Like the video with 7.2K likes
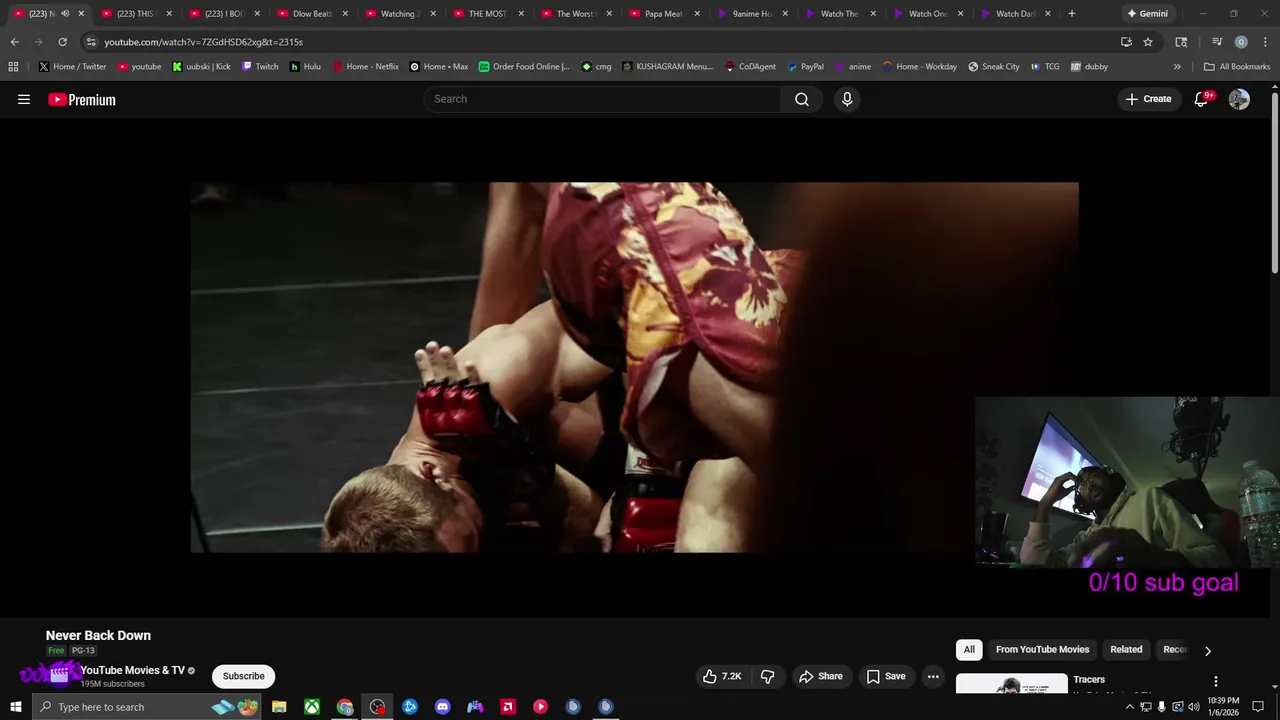 point(722,676)
